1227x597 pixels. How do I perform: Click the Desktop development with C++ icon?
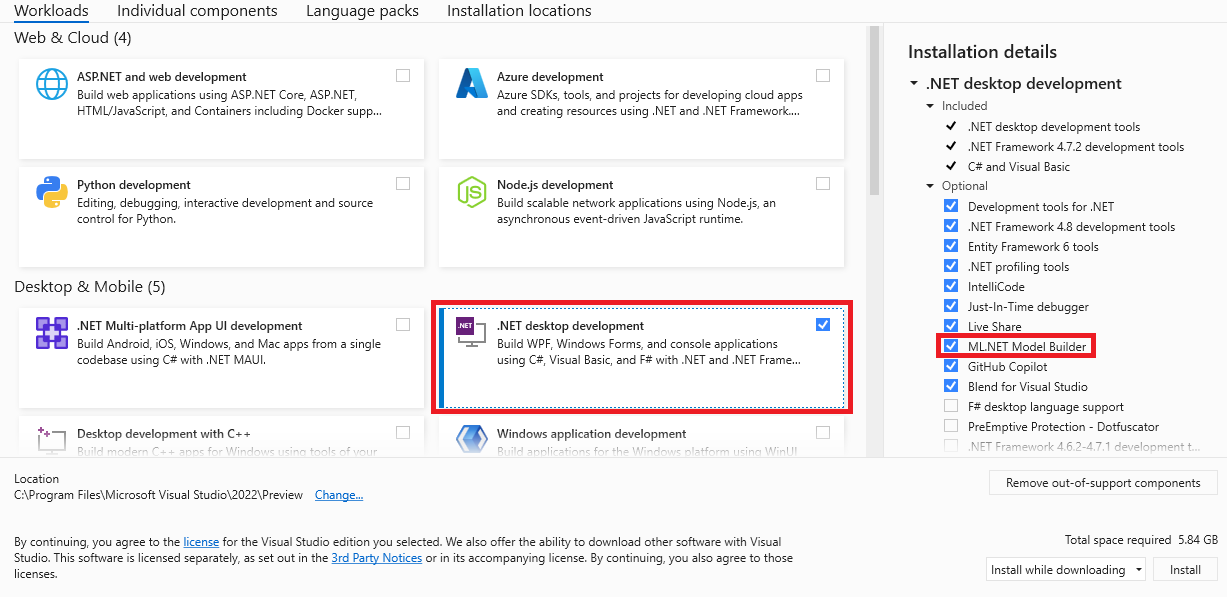click(51, 440)
